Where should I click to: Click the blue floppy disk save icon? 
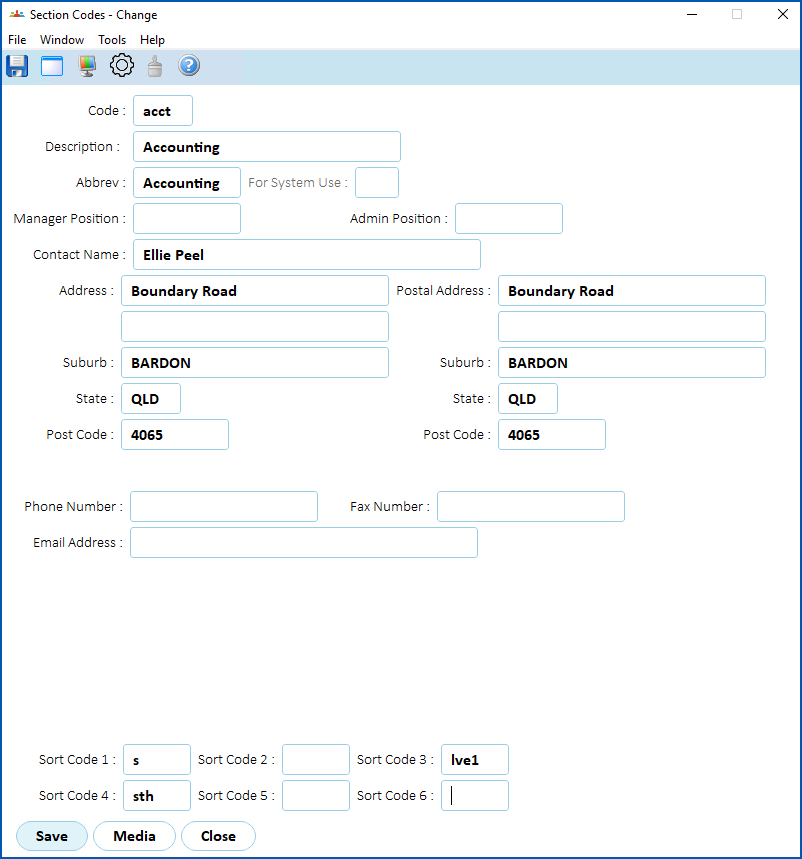17,66
